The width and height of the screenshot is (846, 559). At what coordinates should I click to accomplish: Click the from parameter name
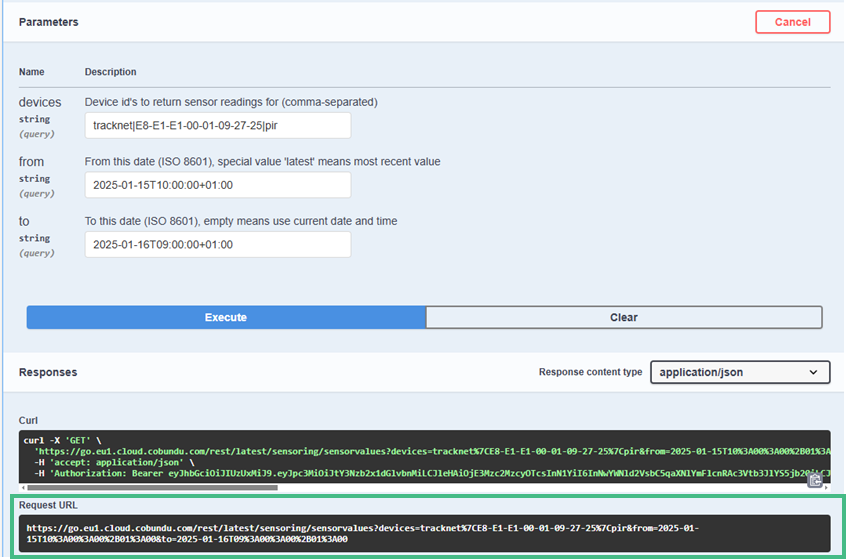click(x=31, y=161)
